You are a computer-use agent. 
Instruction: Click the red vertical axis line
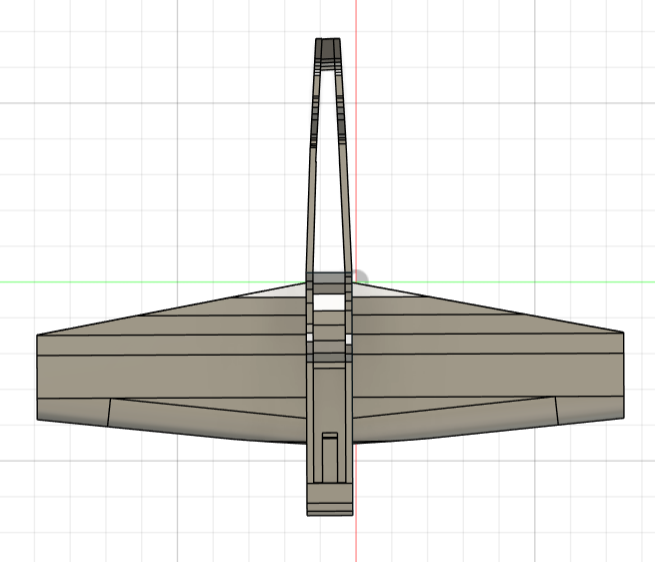tap(356, 150)
